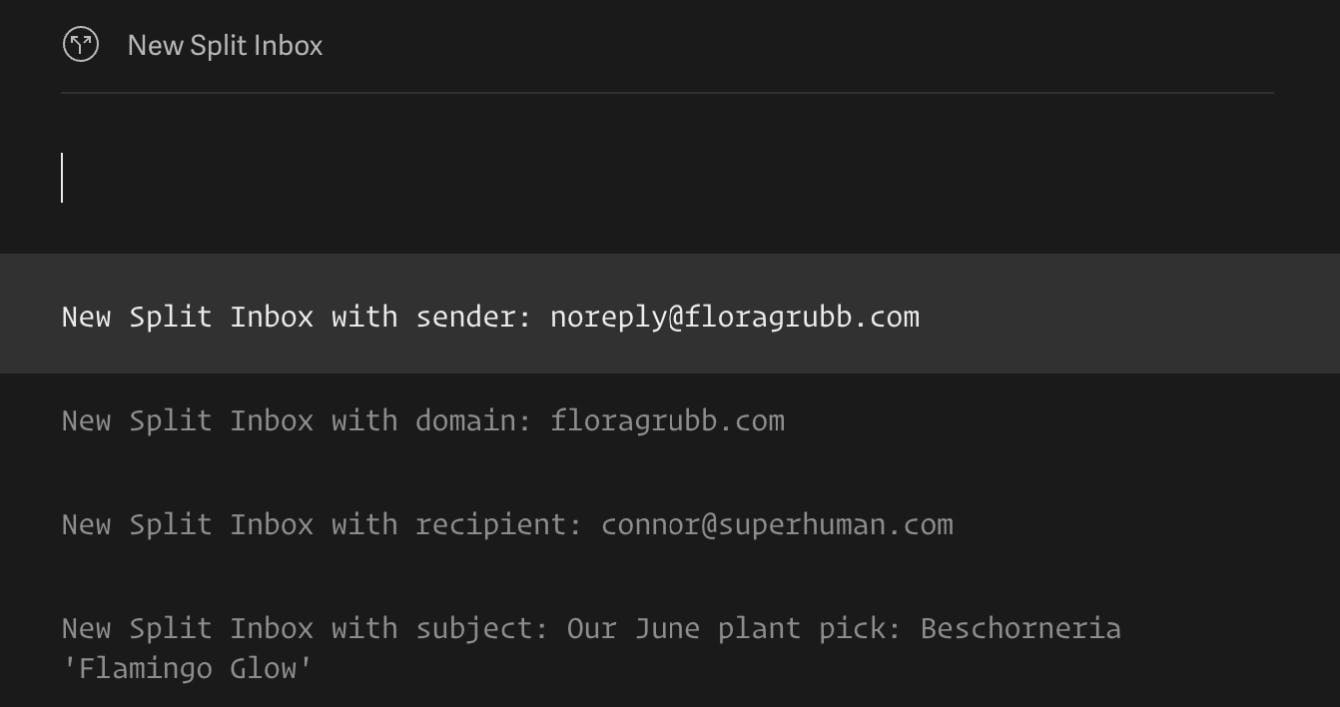The image size is (1340, 707).
Task: Click the connor@superhuman.com recipient address
Action: click(x=776, y=525)
